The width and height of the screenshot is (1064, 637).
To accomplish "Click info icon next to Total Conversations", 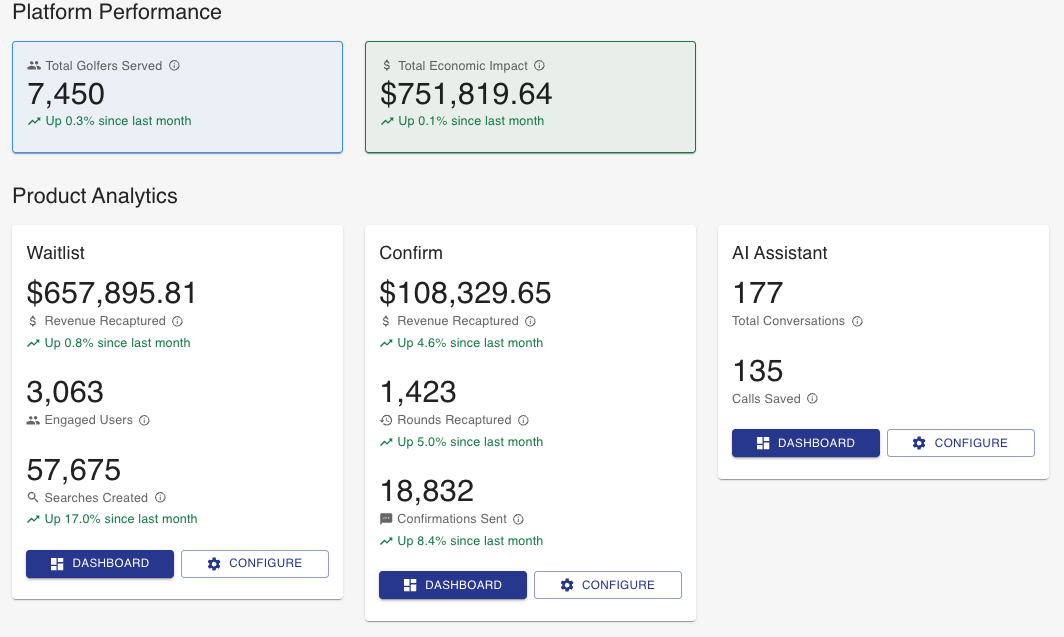I will (857, 322).
